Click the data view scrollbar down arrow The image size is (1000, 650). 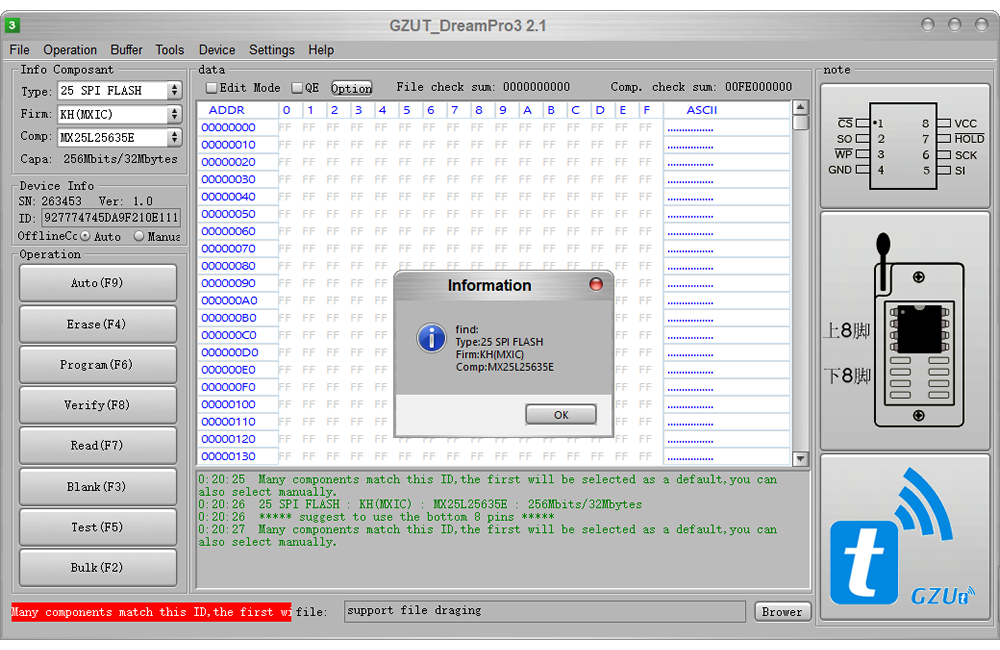[801, 460]
